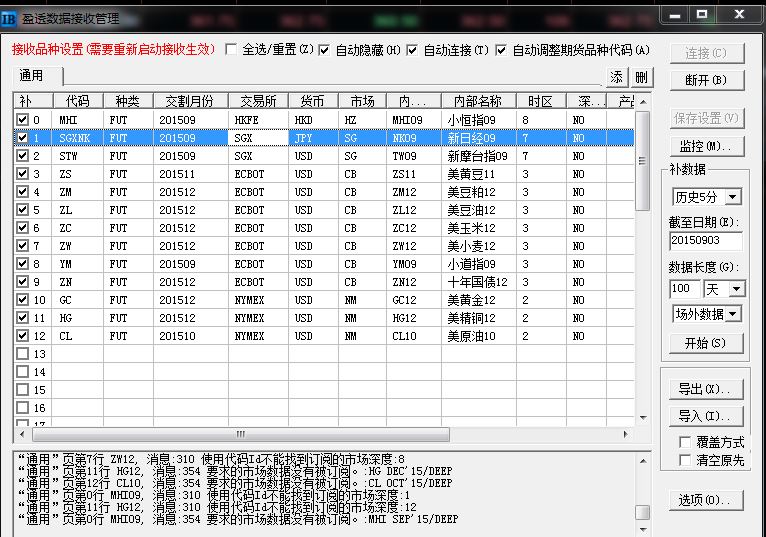Click the 开始(S) button
This screenshot has width=766, height=537.
(705, 343)
